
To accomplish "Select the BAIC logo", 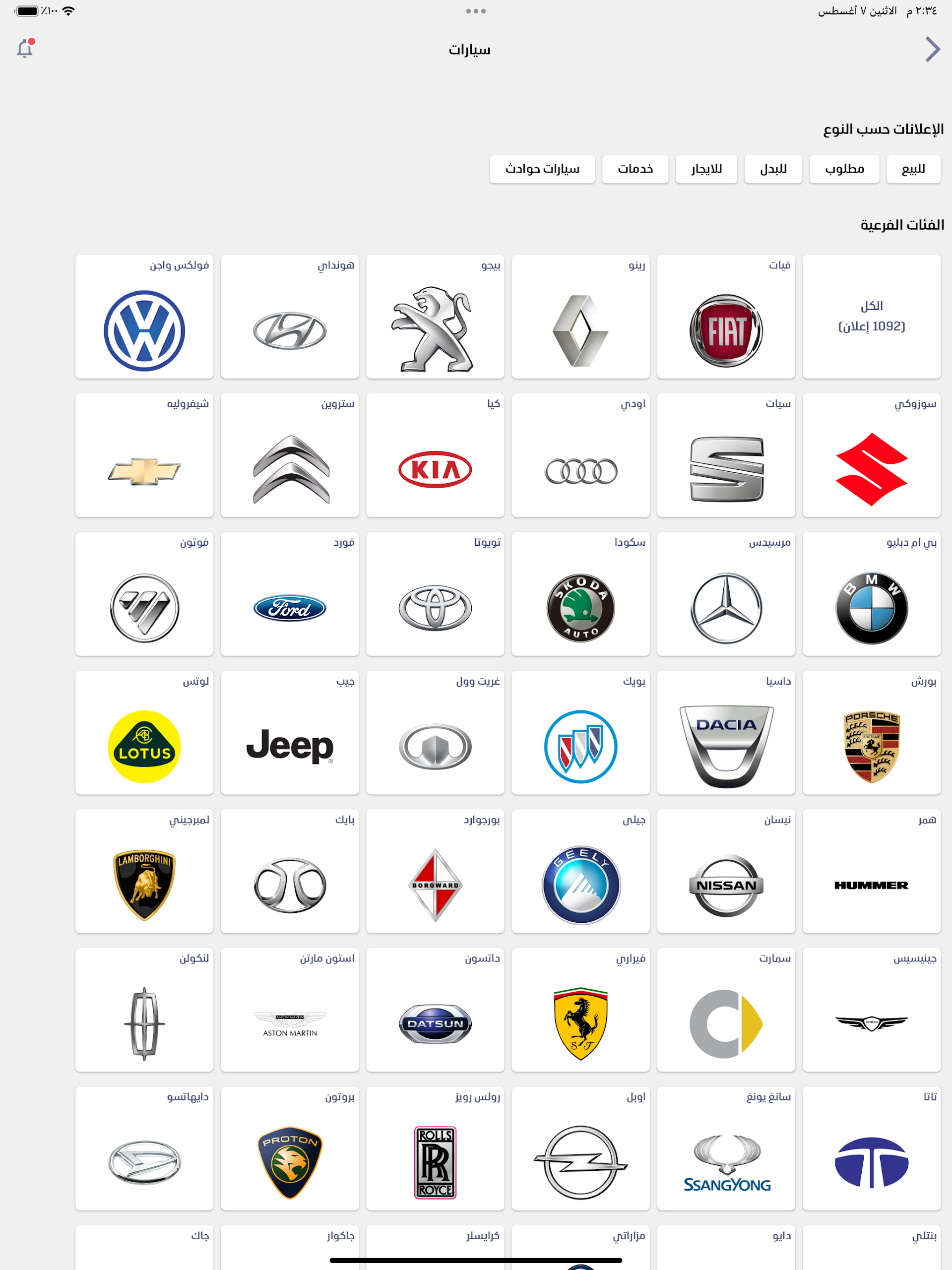I will tap(290, 886).
